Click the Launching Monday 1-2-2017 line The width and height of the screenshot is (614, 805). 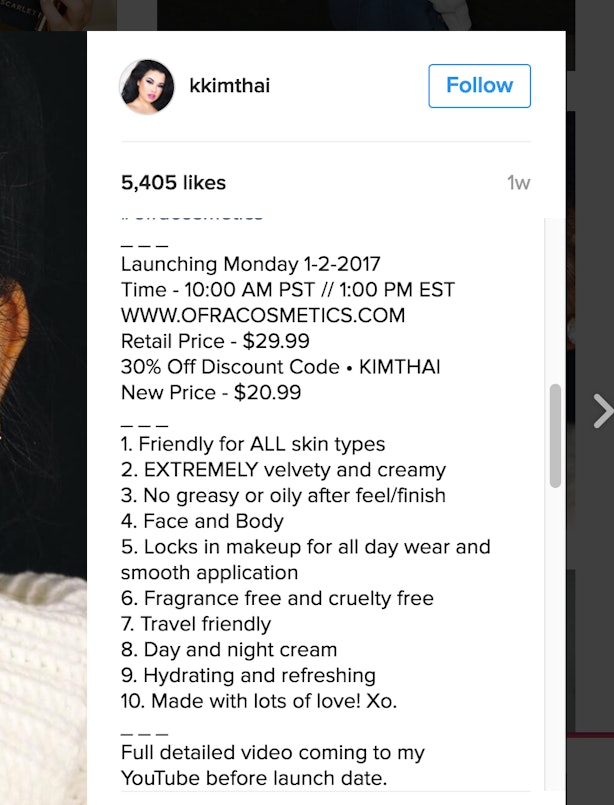click(251, 264)
